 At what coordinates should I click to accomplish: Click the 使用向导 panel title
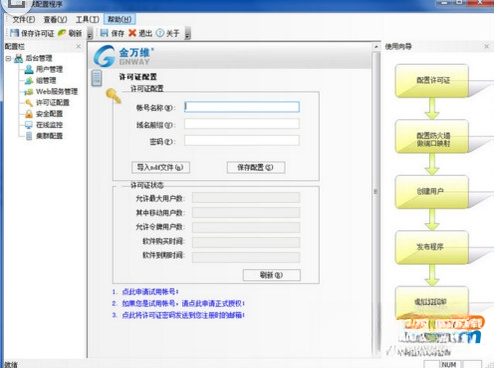pyautogui.click(x=398, y=46)
